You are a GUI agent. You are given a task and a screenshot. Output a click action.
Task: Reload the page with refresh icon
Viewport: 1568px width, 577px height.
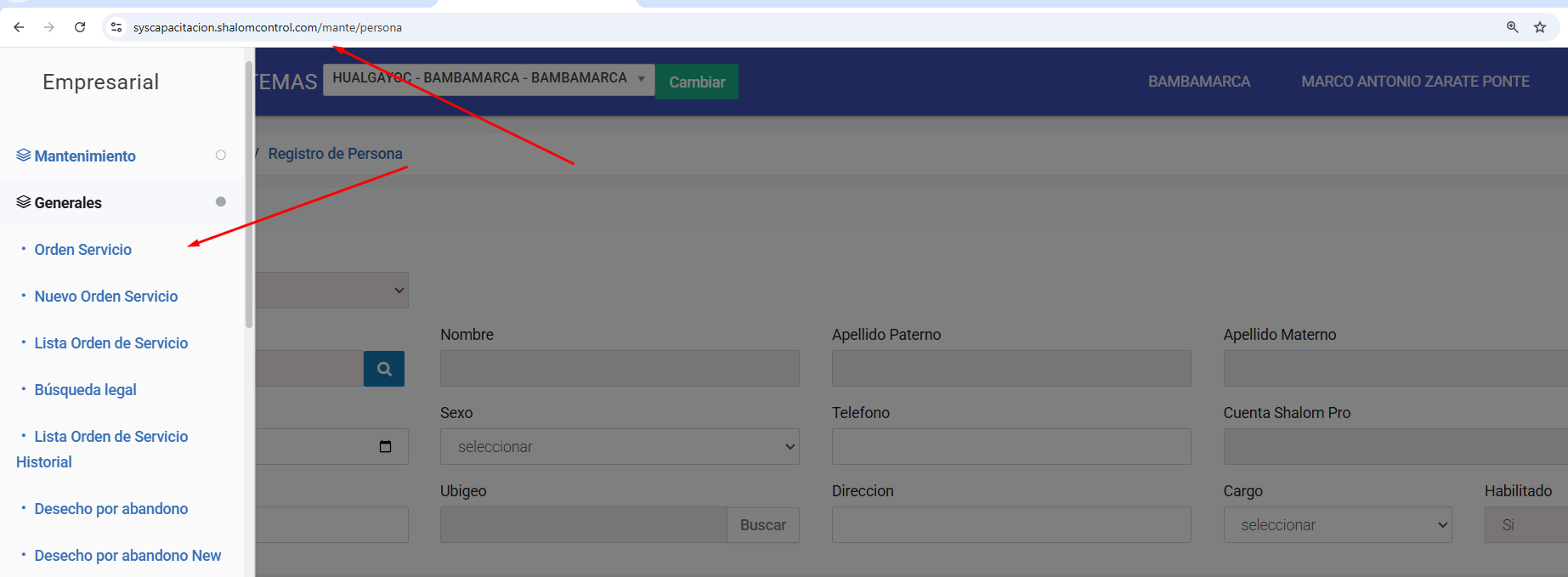coord(80,27)
